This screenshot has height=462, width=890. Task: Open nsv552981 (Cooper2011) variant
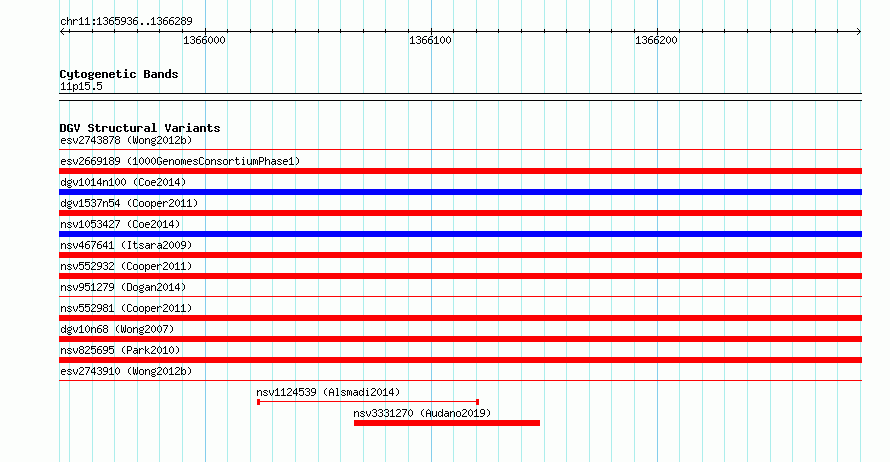pos(126,308)
